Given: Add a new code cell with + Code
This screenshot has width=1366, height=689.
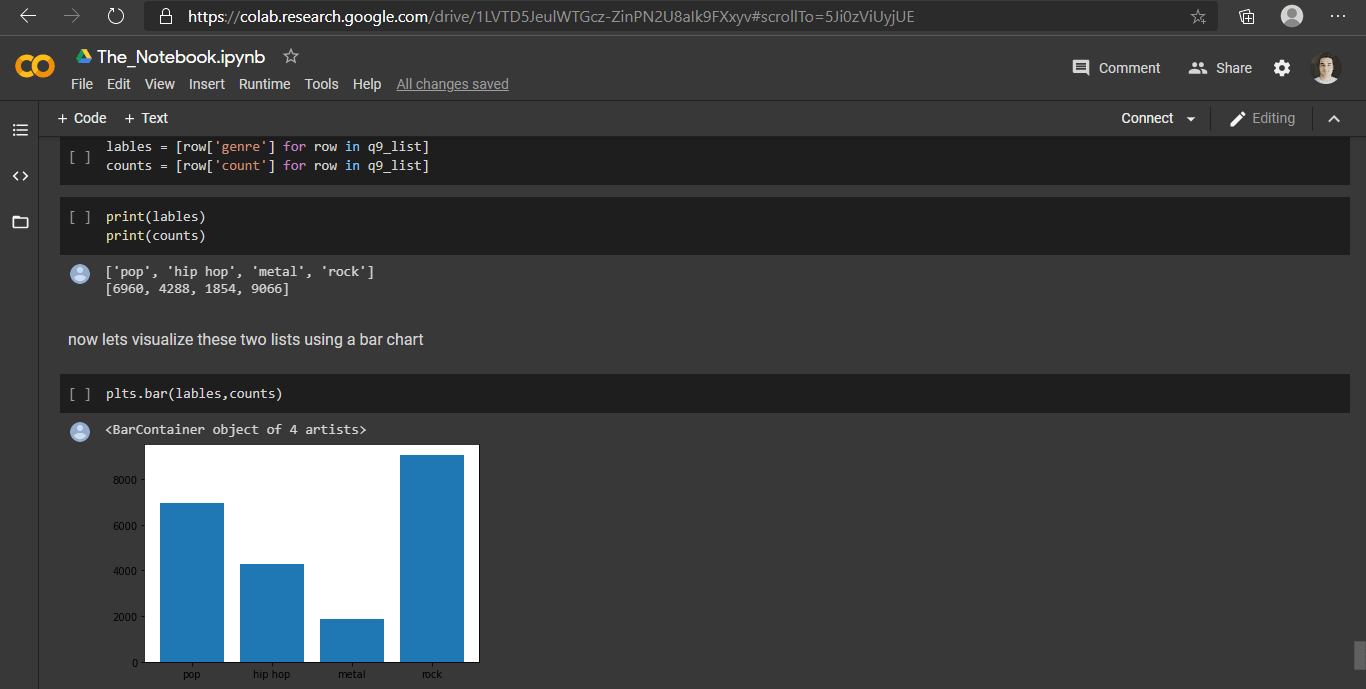Looking at the screenshot, I should click(81, 118).
